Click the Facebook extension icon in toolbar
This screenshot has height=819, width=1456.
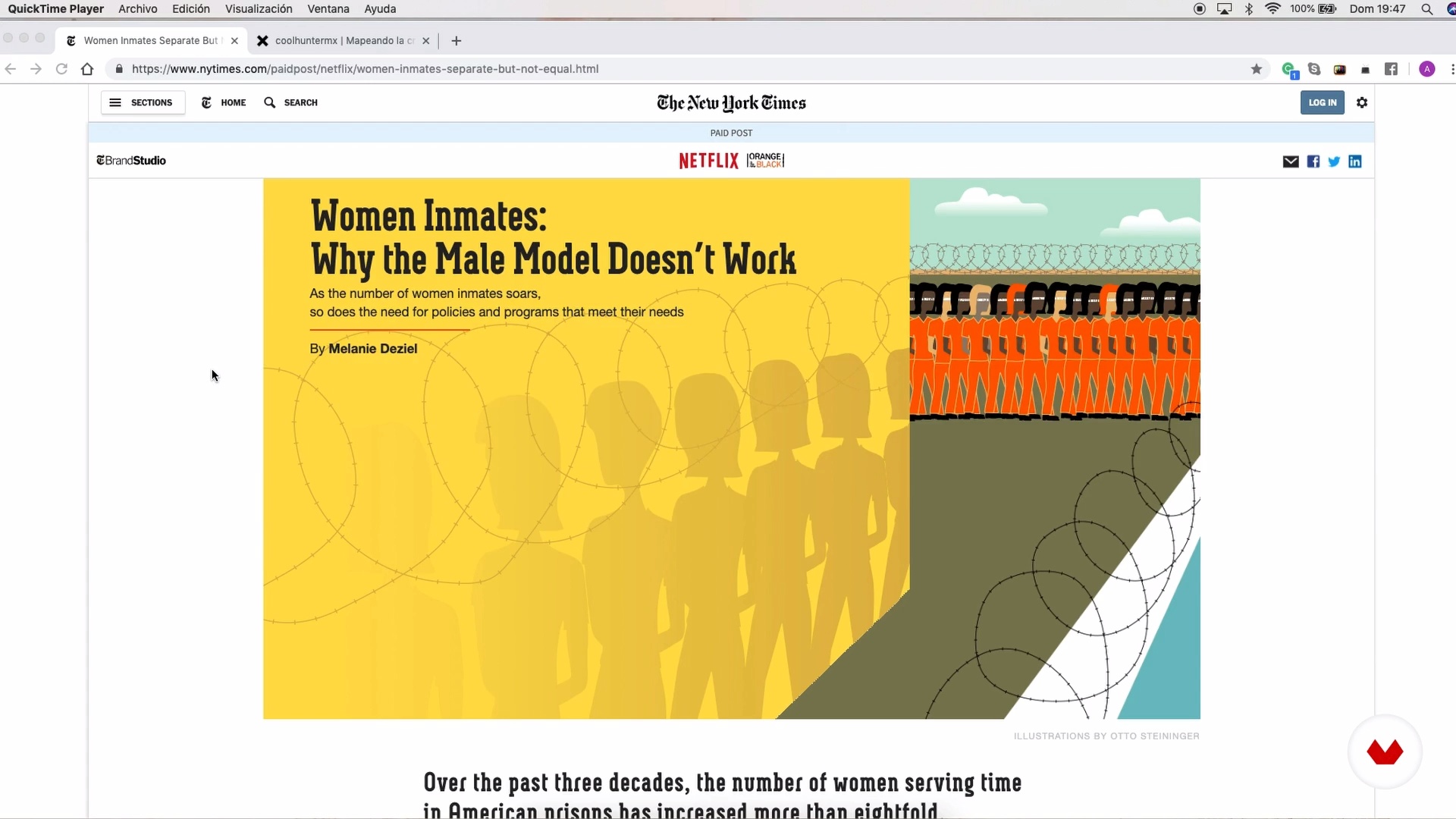pos(1391,69)
